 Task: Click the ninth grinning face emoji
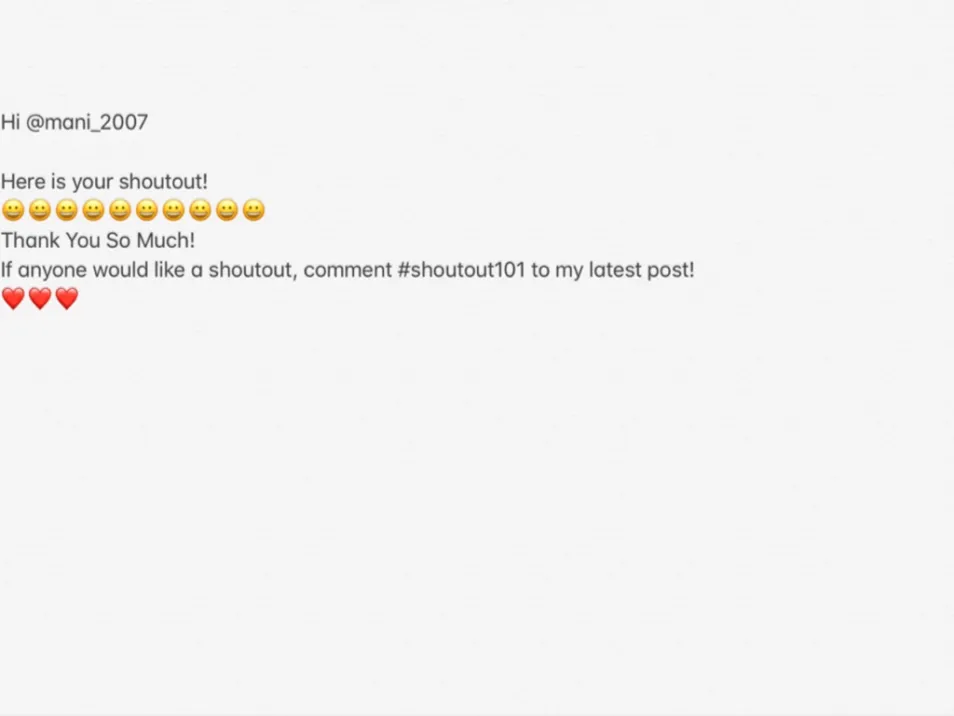coord(227,211)
